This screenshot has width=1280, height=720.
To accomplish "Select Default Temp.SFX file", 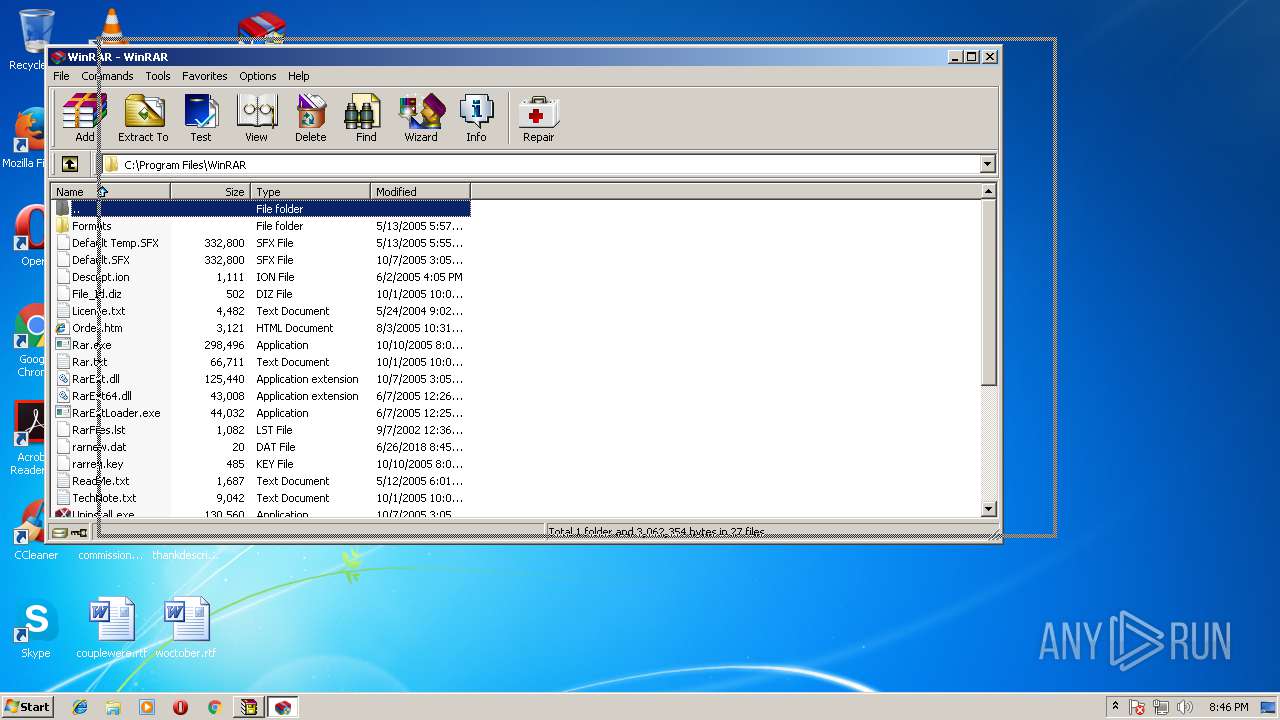I will [261, 243].
